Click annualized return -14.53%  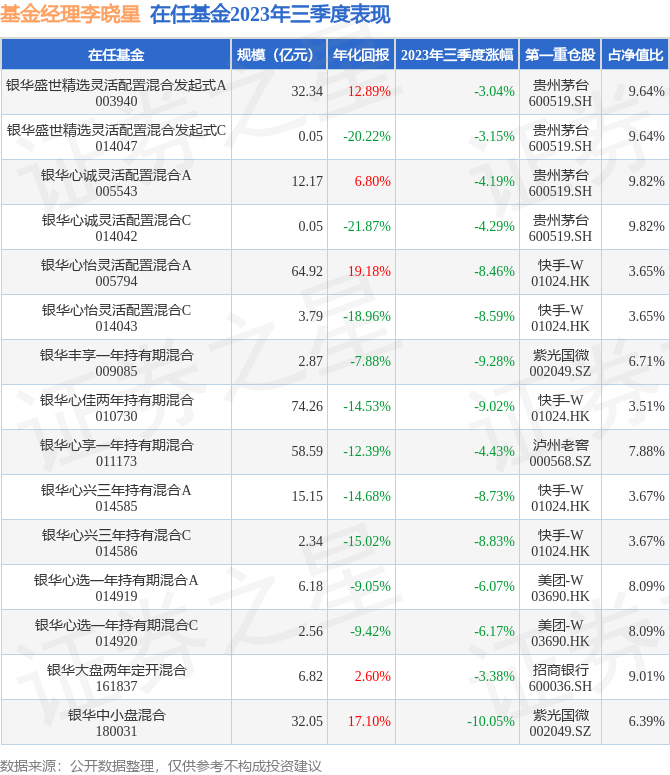[367, 406]
